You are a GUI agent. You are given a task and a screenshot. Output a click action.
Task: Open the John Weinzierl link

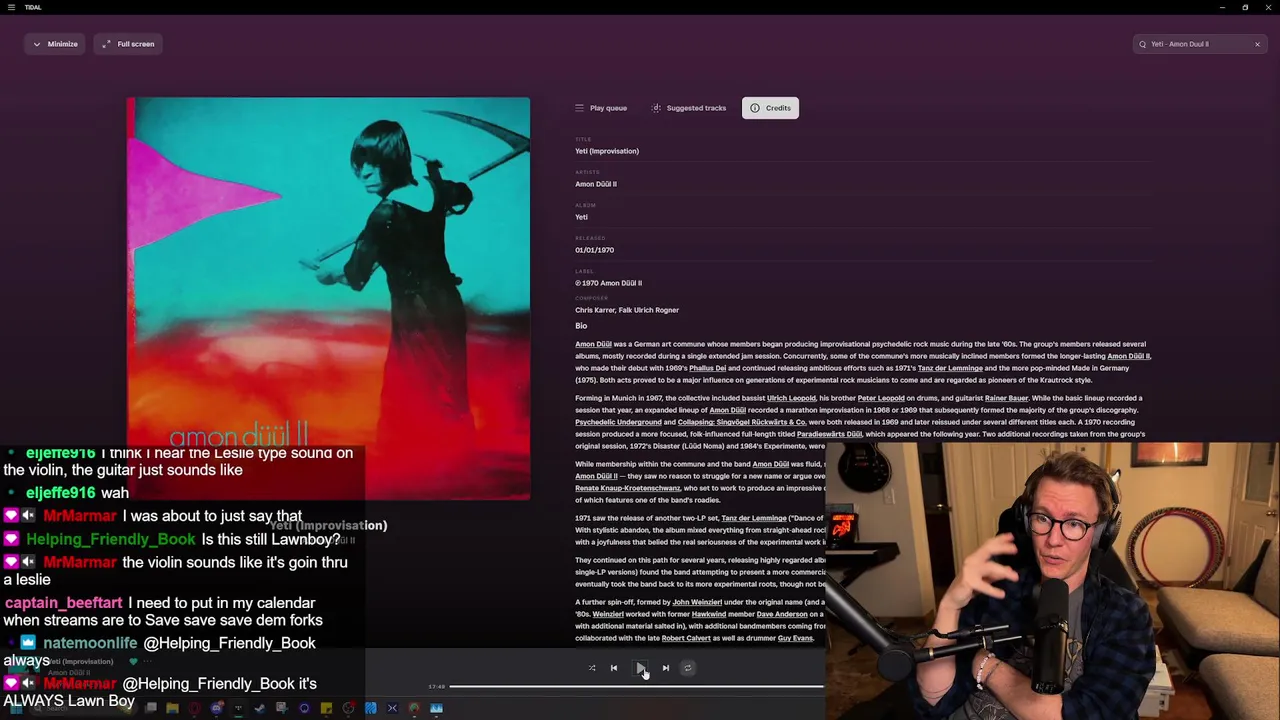[697, 602]
